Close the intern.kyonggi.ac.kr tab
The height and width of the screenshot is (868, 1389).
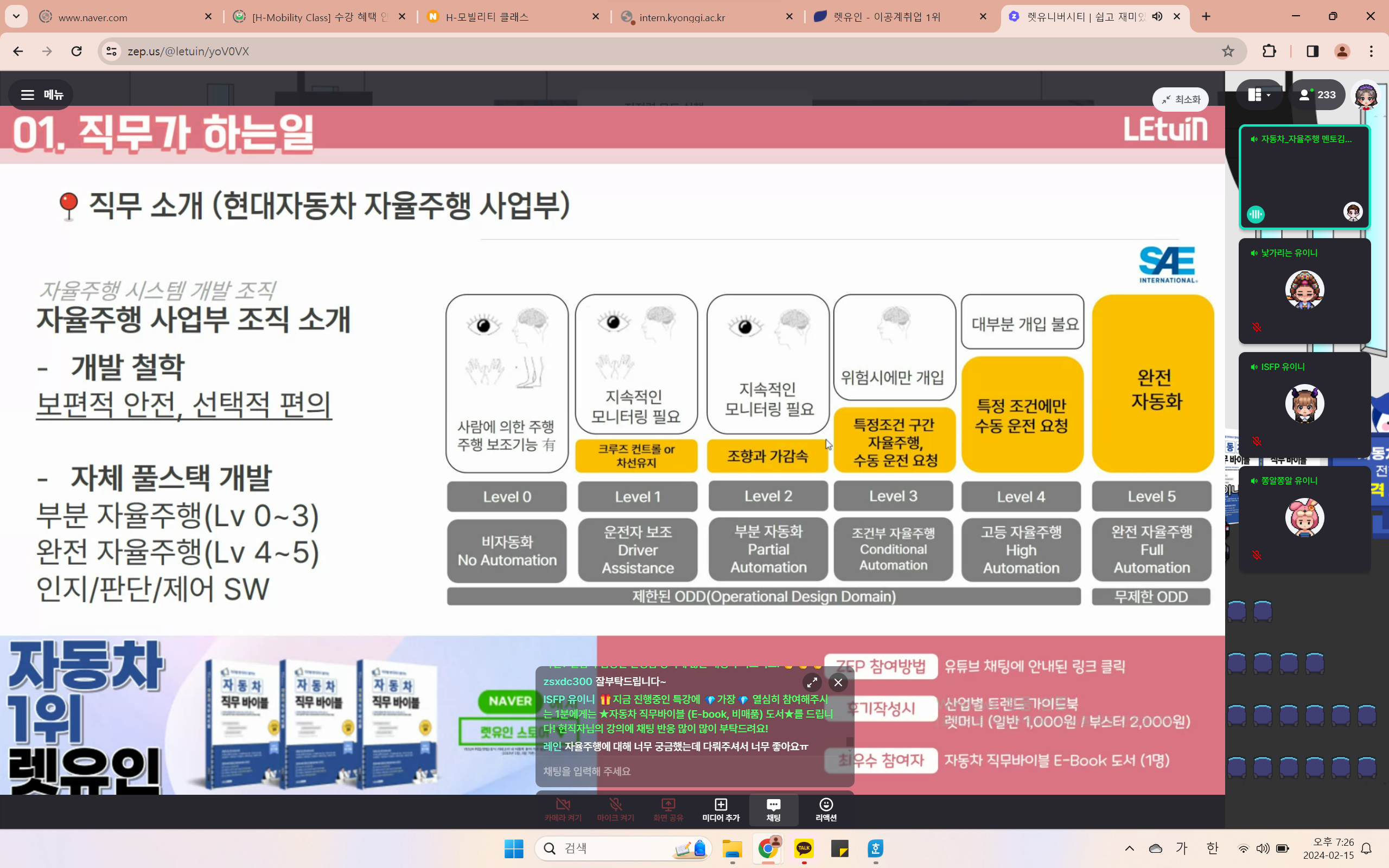789,17
